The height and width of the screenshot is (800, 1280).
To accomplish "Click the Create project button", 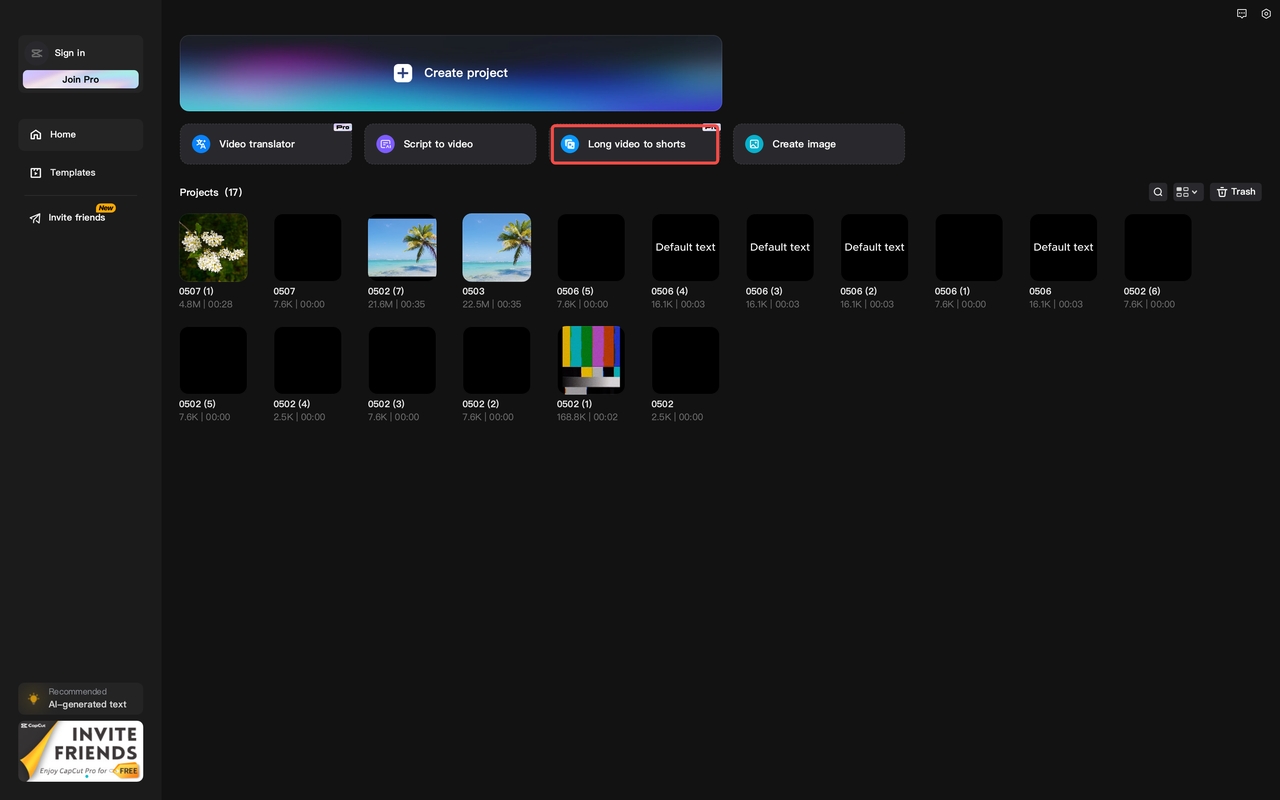I will pyautogui.click(x=451, y=73).
